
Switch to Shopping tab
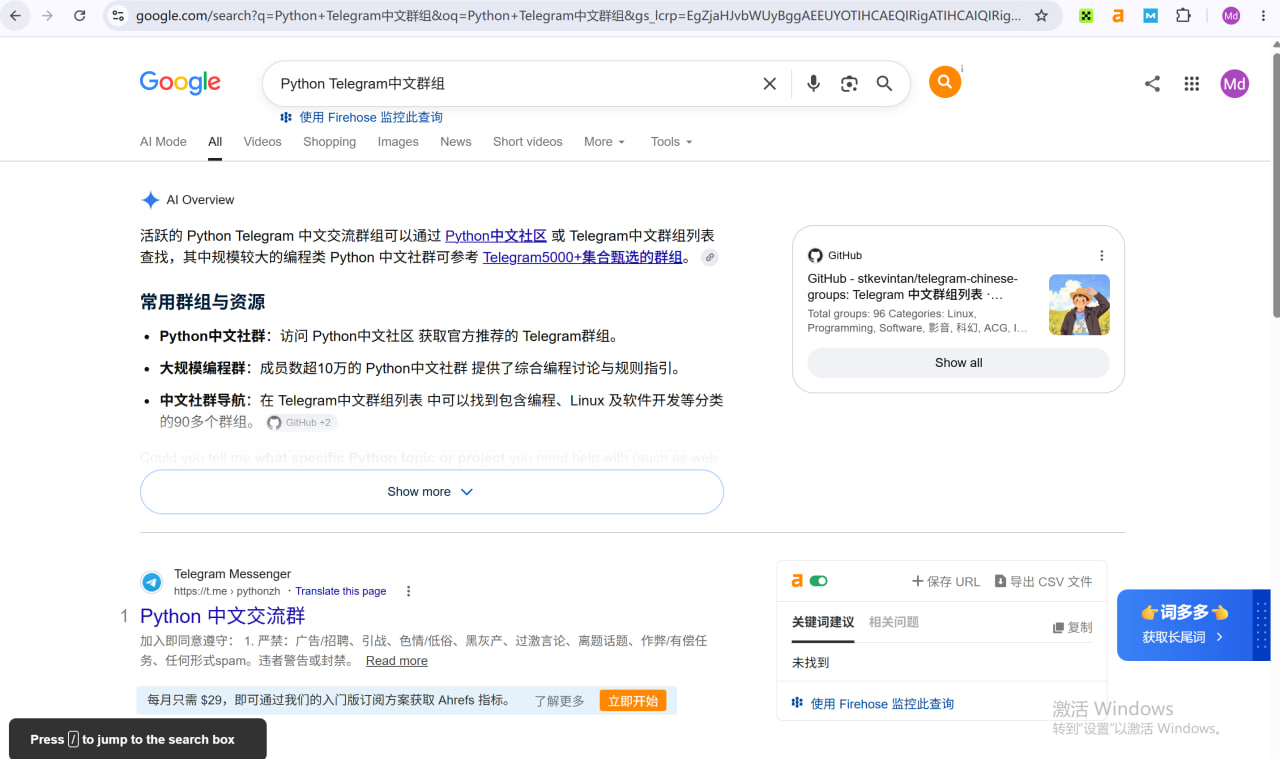[x=330, y=142]
